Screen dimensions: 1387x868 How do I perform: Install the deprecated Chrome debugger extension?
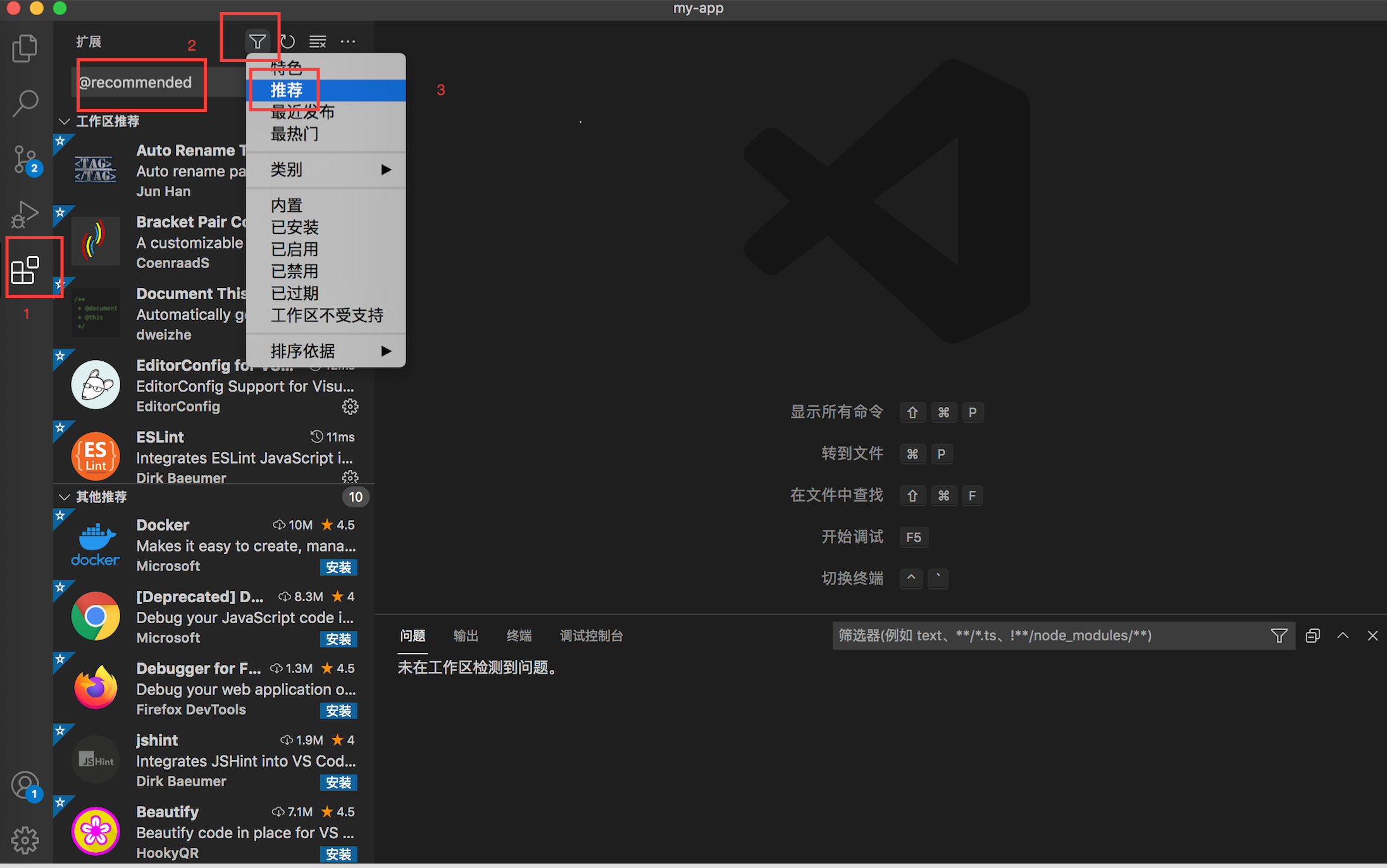pos(339,639)
